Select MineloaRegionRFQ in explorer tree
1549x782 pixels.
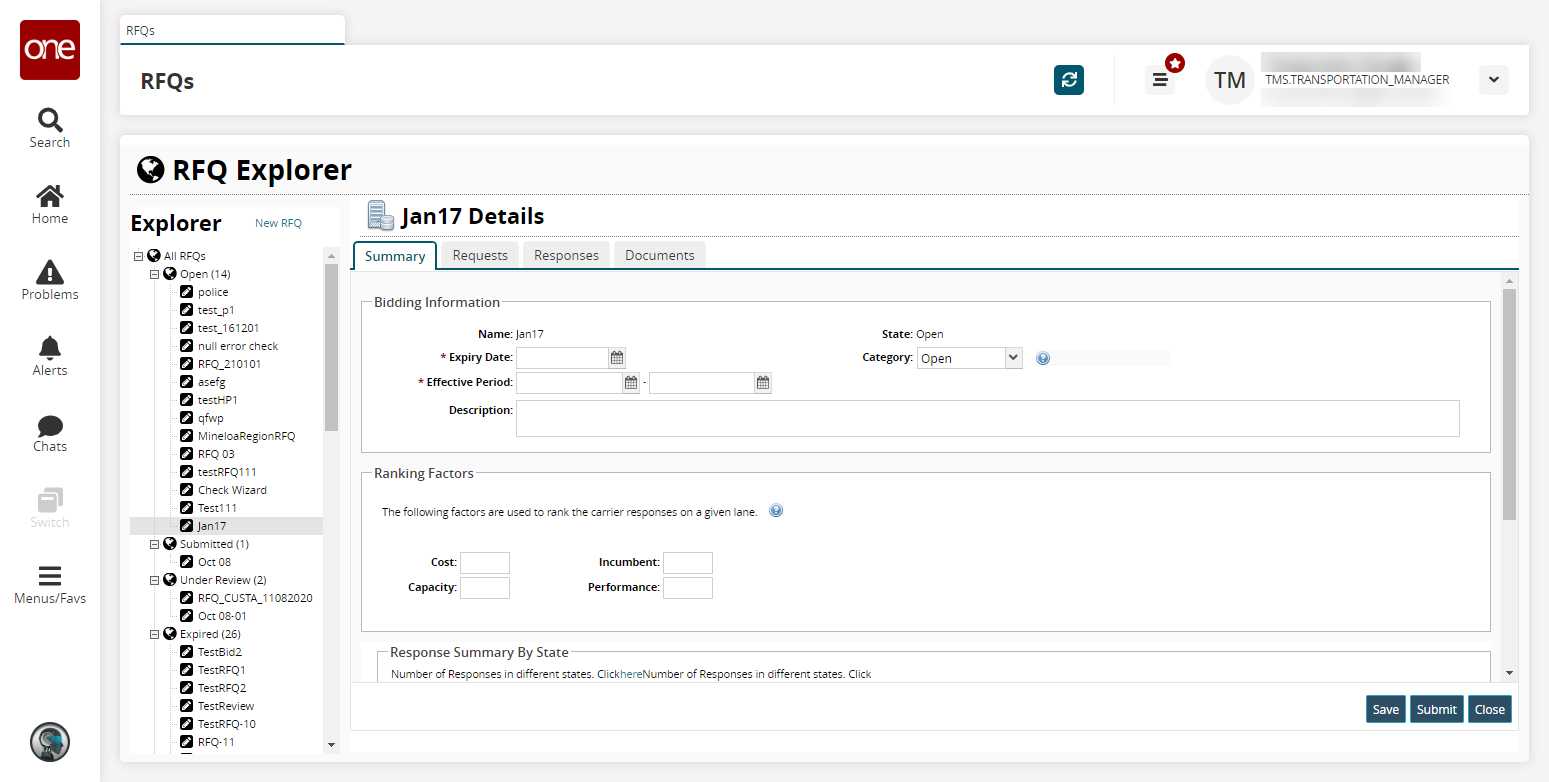(x=246, y=436)
